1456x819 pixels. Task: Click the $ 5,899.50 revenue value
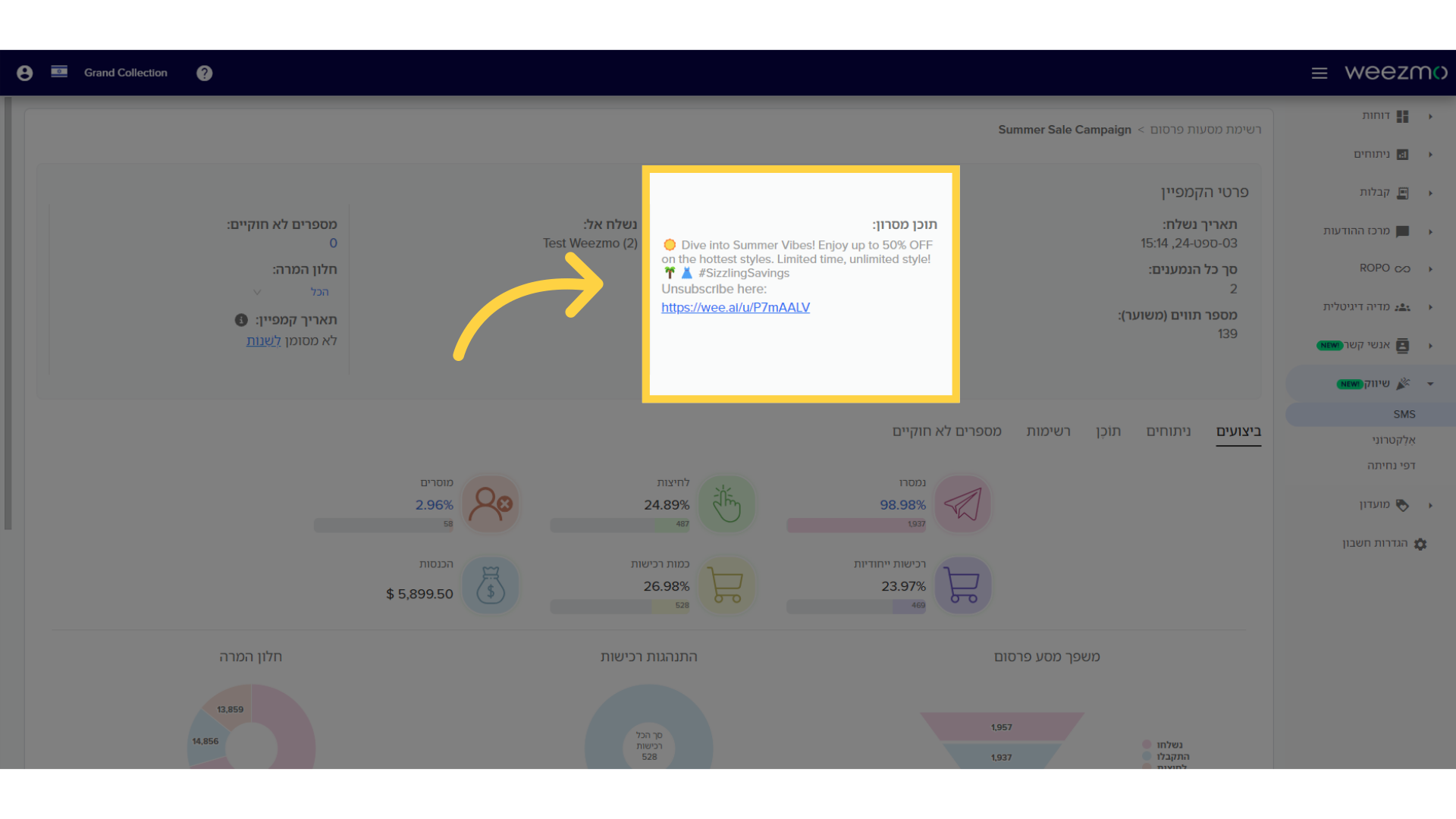419,595
